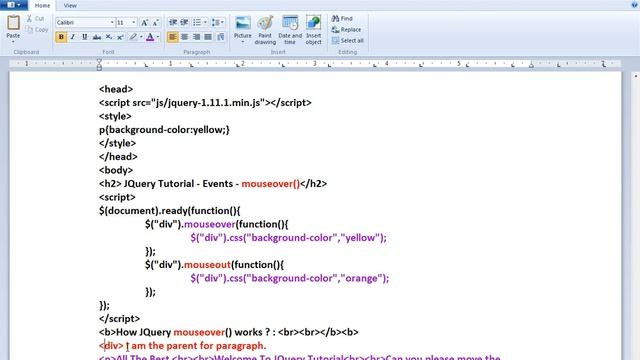Viewport: 640px width, 360px height.
Task: Select Justify text alignment
Action: (x=208, y=37)
